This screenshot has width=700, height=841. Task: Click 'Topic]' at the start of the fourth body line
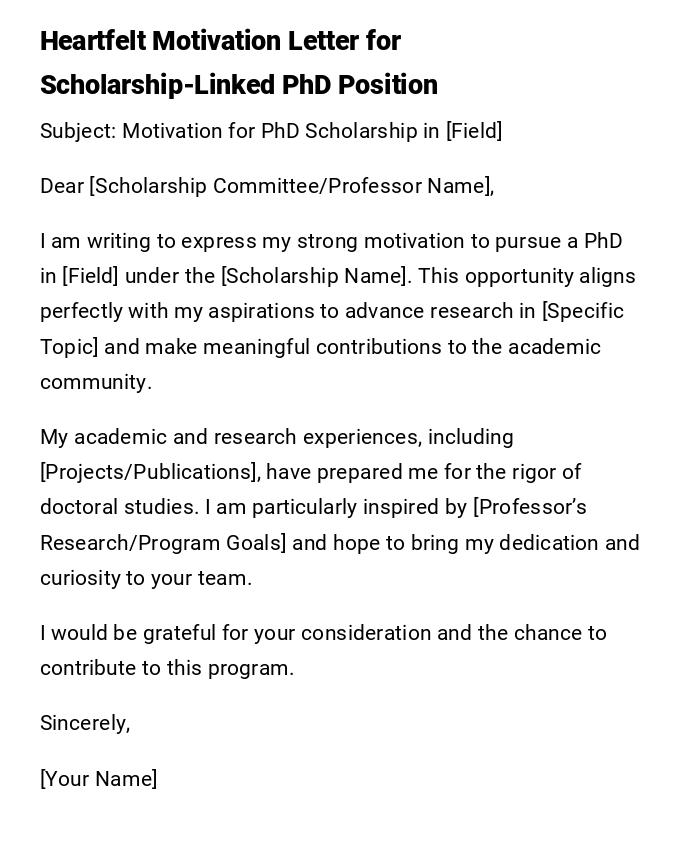tap(69, 347)
